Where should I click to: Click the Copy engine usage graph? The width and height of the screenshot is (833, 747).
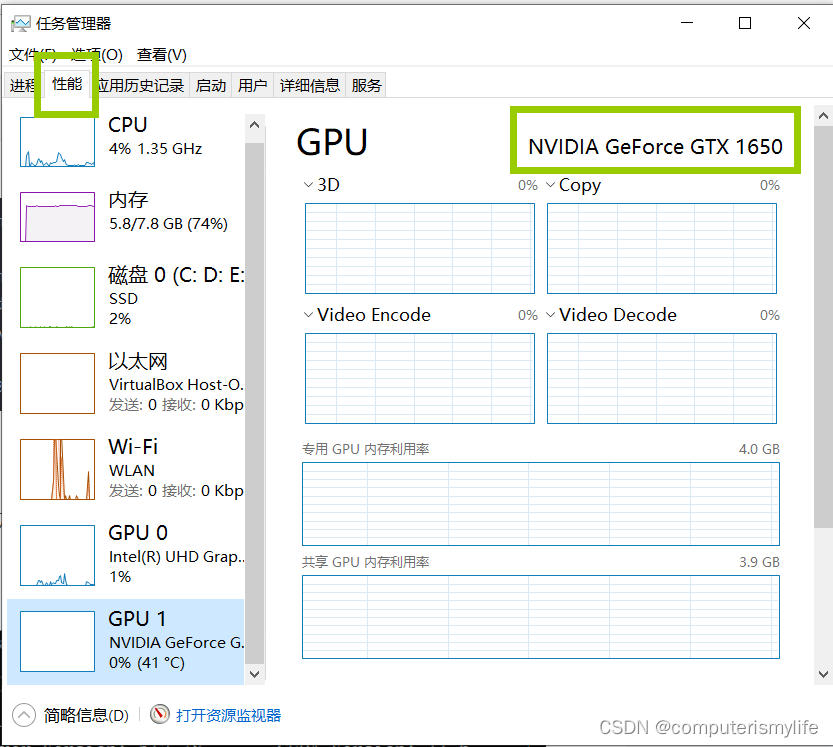[662, 248]
